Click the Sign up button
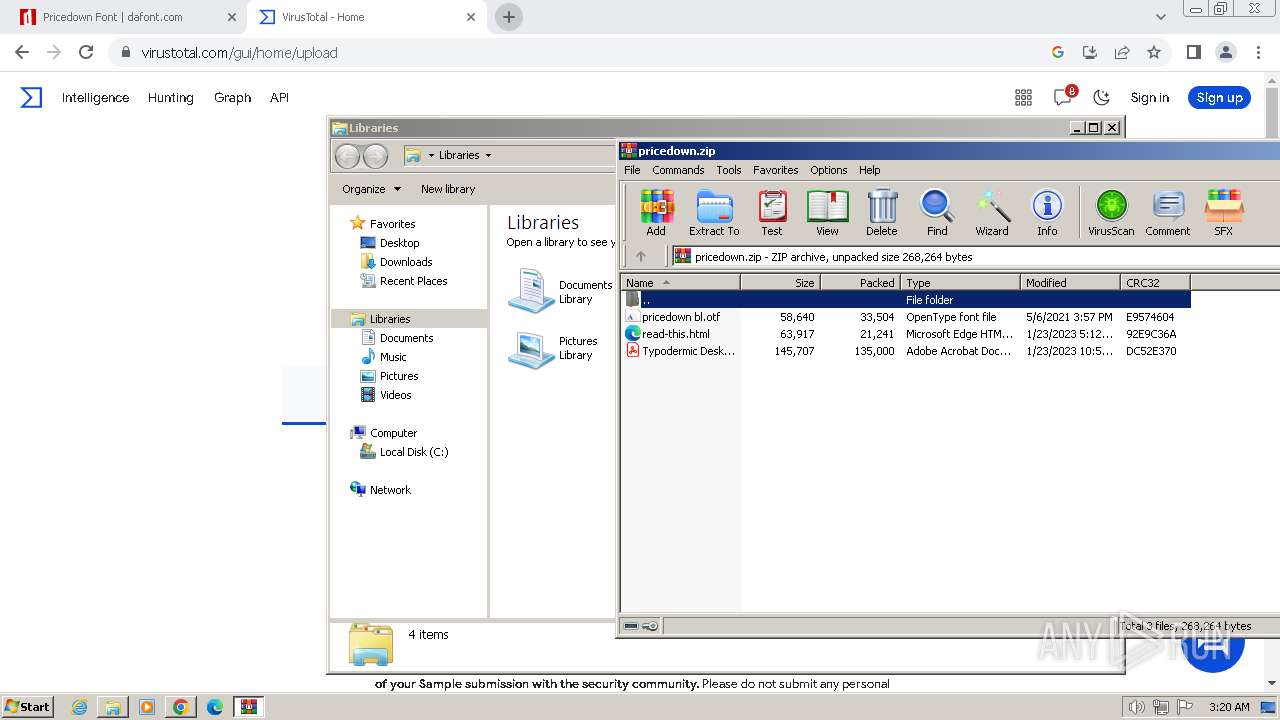Viewport: 1280px width, 720px height. 1219,97
